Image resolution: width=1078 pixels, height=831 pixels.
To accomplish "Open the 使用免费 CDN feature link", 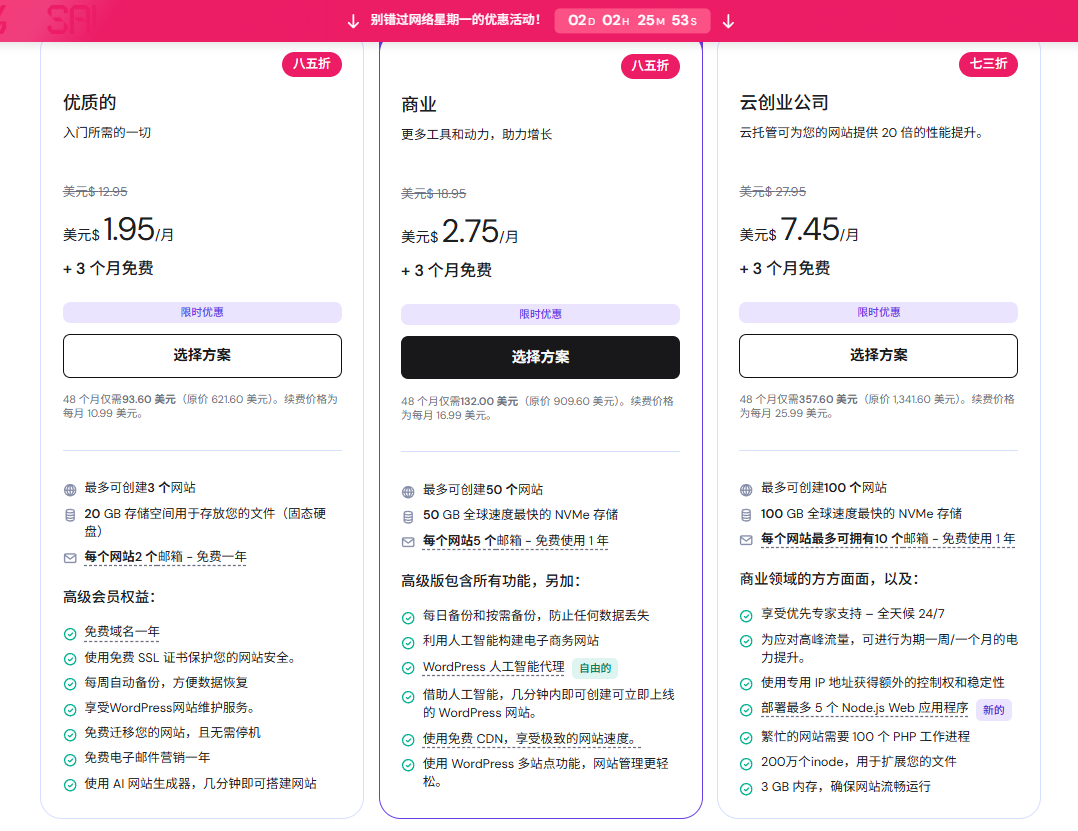I will (x=530, y=740).
